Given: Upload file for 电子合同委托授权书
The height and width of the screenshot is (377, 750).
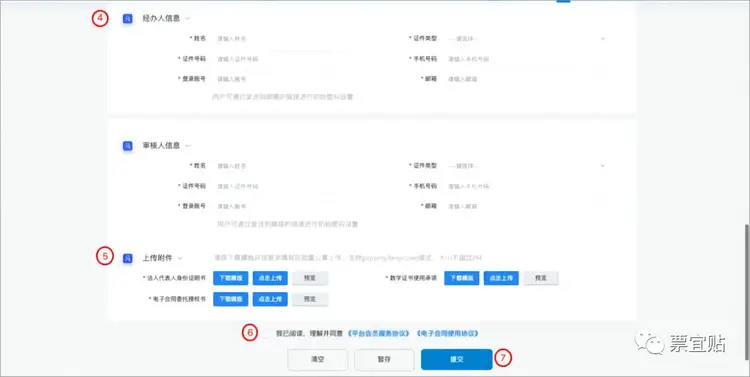Looking at the screenshot, I should [270, 299].
